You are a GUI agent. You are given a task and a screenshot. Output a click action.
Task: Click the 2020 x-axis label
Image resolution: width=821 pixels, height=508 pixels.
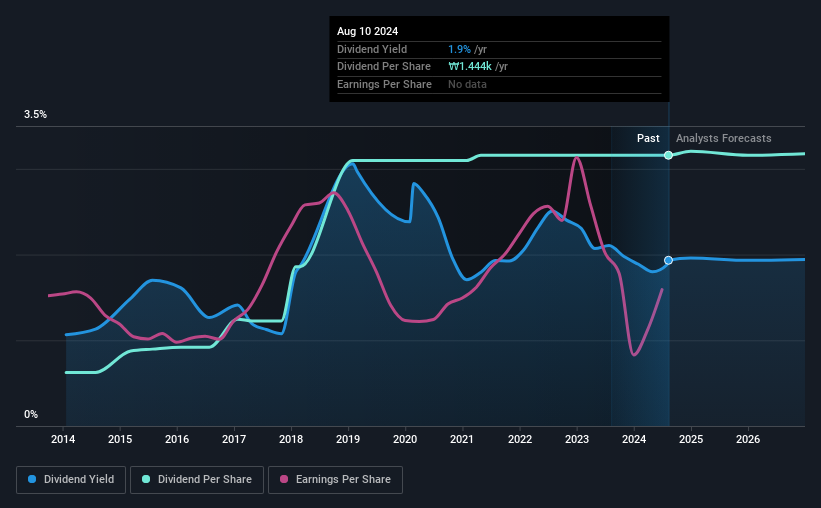405,439
